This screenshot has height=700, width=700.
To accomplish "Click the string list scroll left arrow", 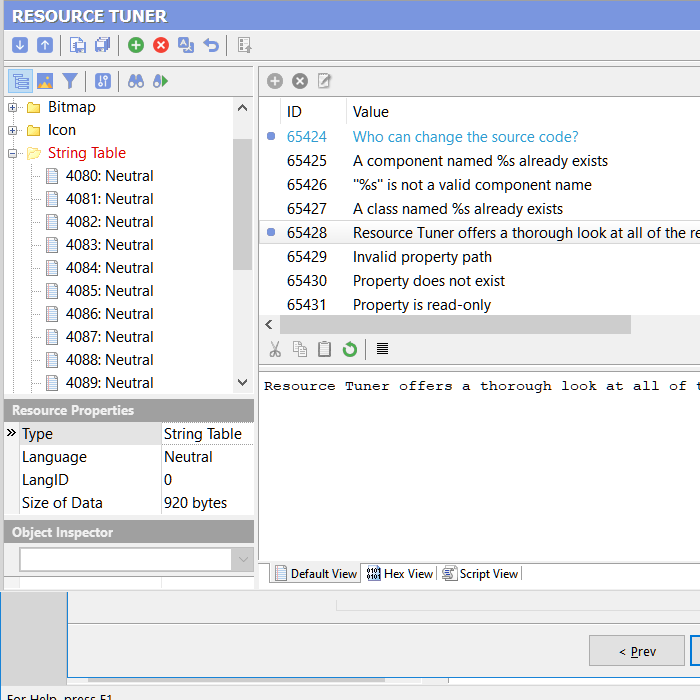I will pyautogui.click(x=269, y=325).
